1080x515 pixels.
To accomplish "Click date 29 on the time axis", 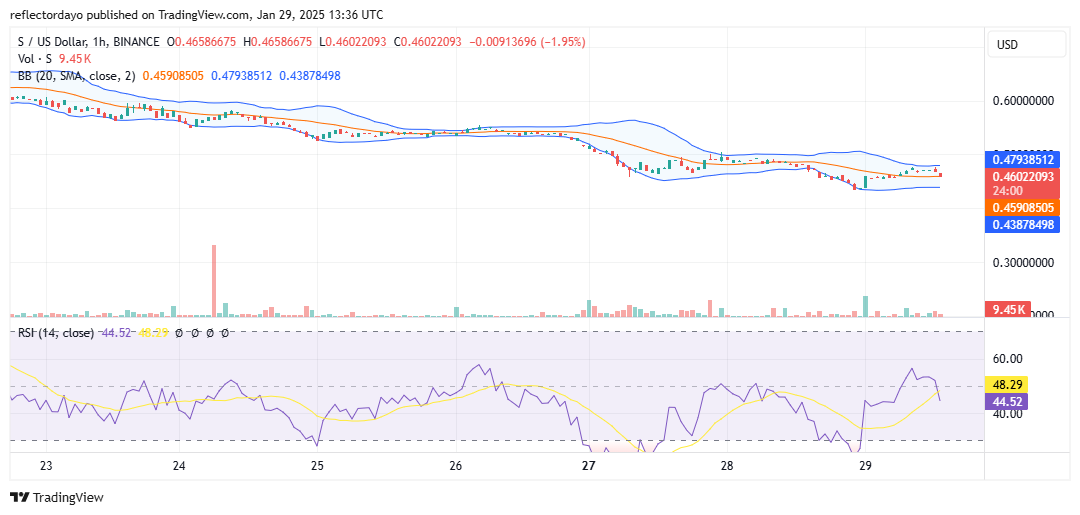I will coord(866,465).
